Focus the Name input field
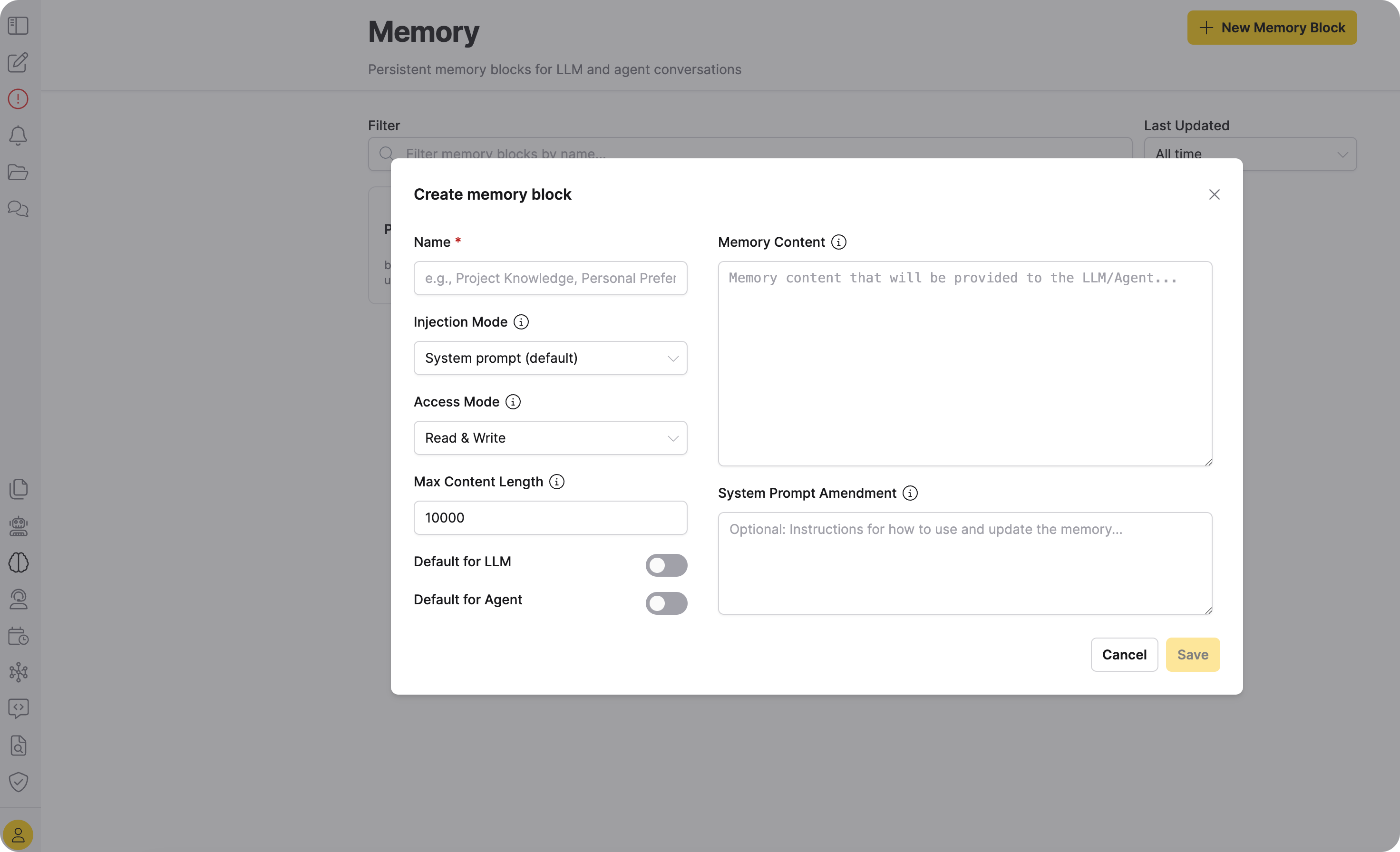 click(x=550, y=278)
